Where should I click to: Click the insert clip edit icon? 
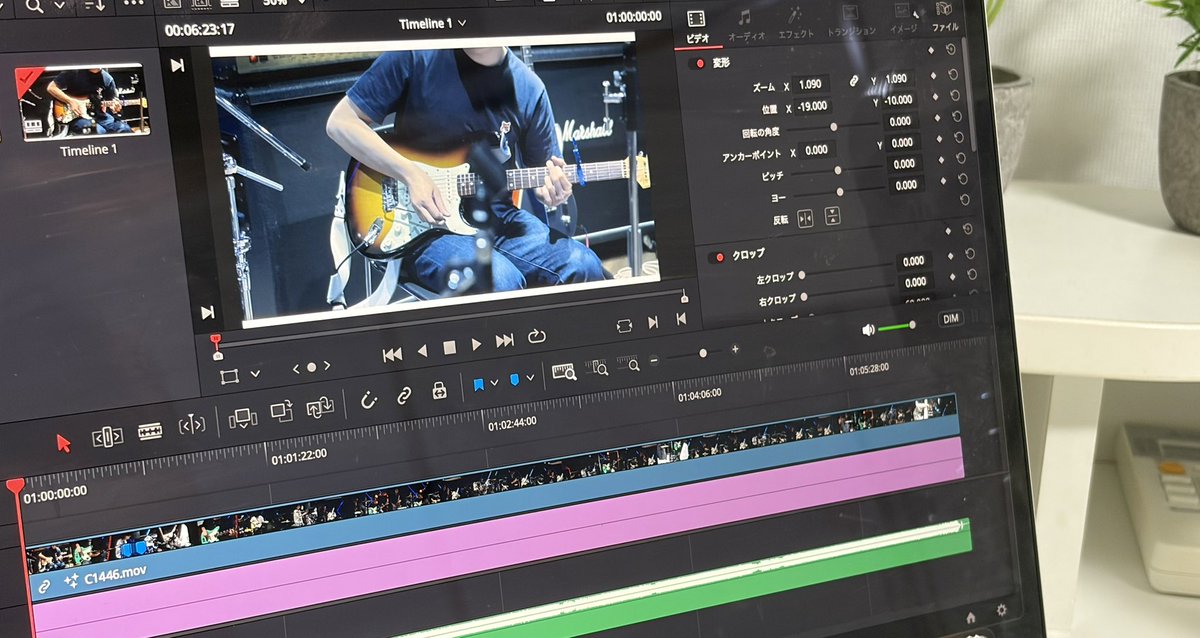click(x=242, y=417)
